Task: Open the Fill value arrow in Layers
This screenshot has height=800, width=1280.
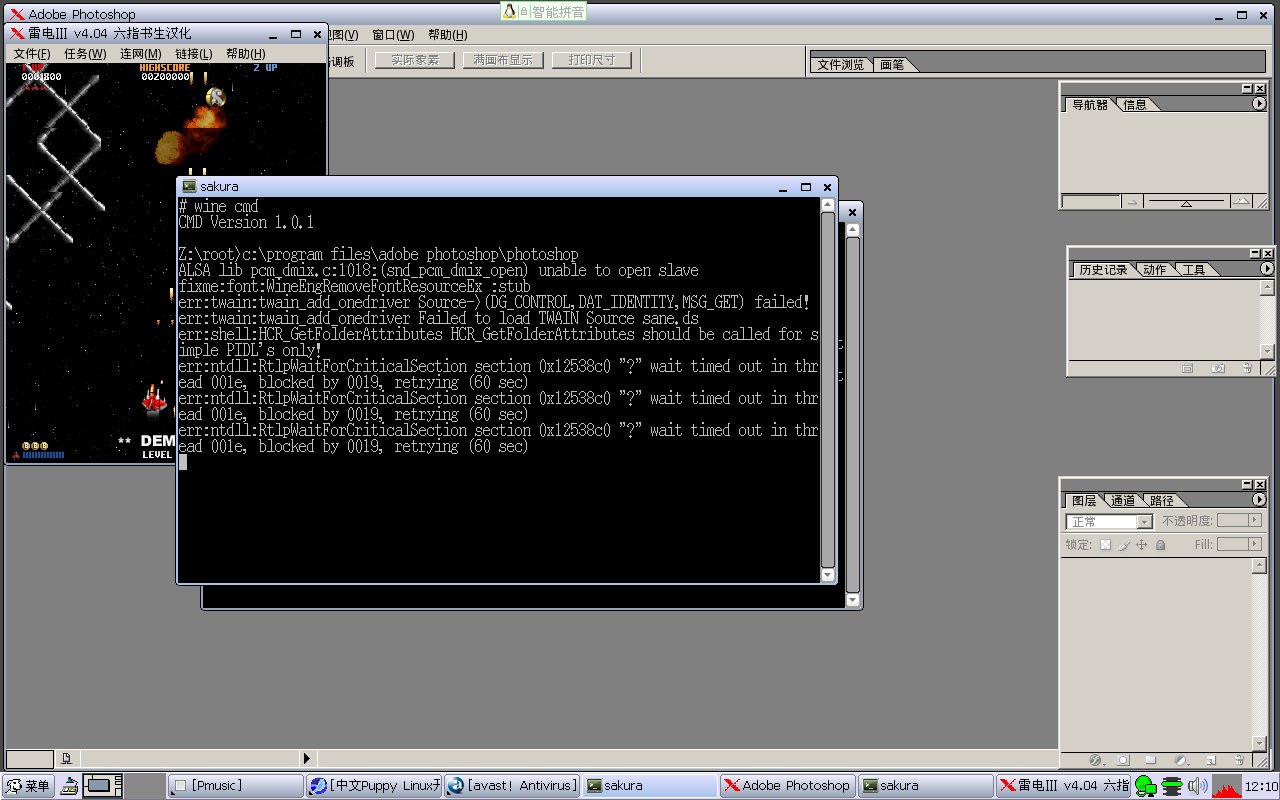Action: (1256, 544)
